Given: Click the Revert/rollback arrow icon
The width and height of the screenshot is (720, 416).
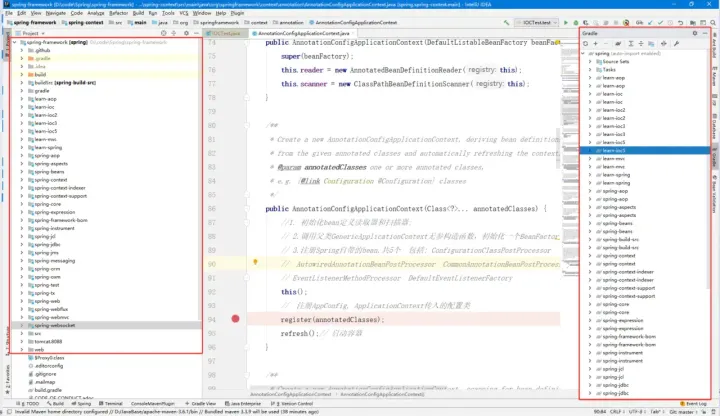Looking at the screenshot, I should pos(681,22).
